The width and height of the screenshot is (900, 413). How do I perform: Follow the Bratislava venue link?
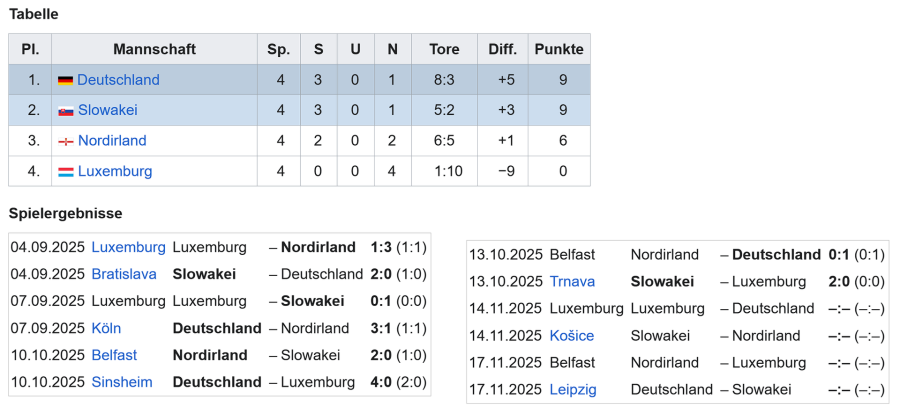click(x=124, y=274)
